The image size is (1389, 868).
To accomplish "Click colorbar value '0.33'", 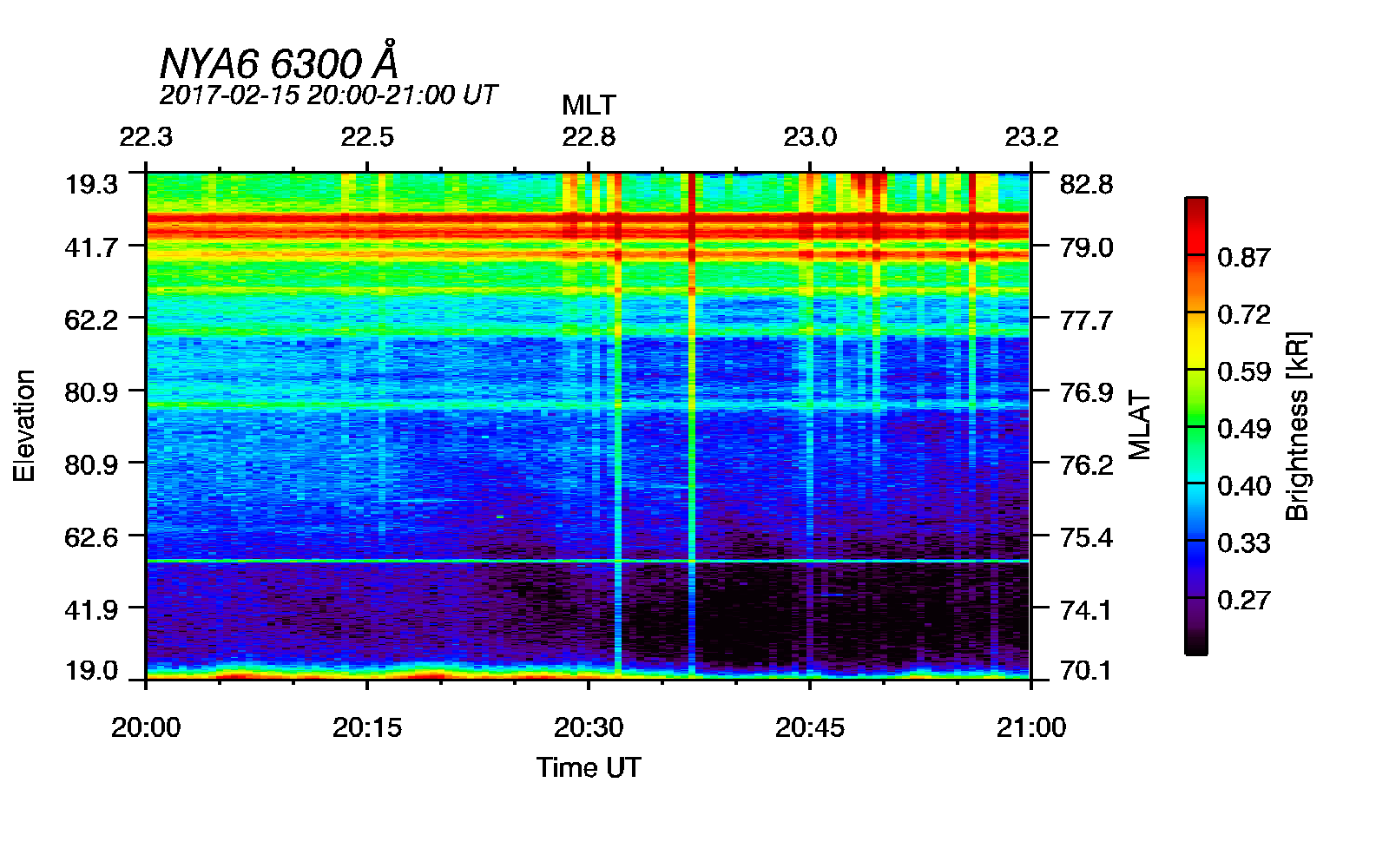I will (x=1243, y=543).
